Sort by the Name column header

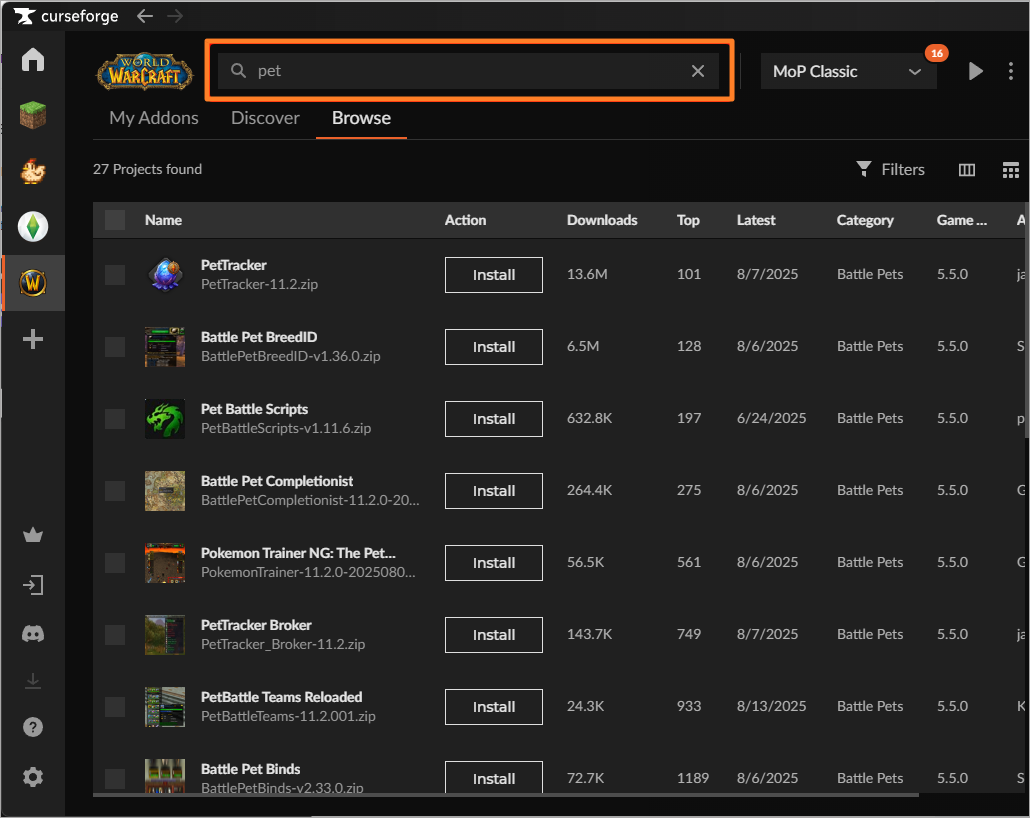(x=164, y=220)
